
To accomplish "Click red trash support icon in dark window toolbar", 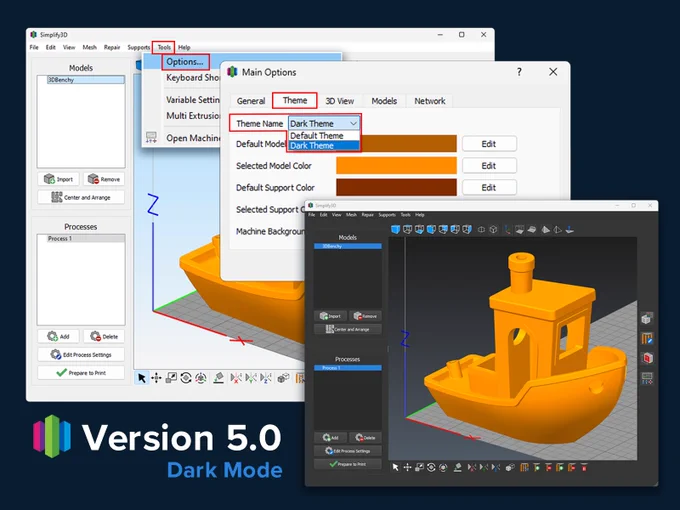I will 584,467.
